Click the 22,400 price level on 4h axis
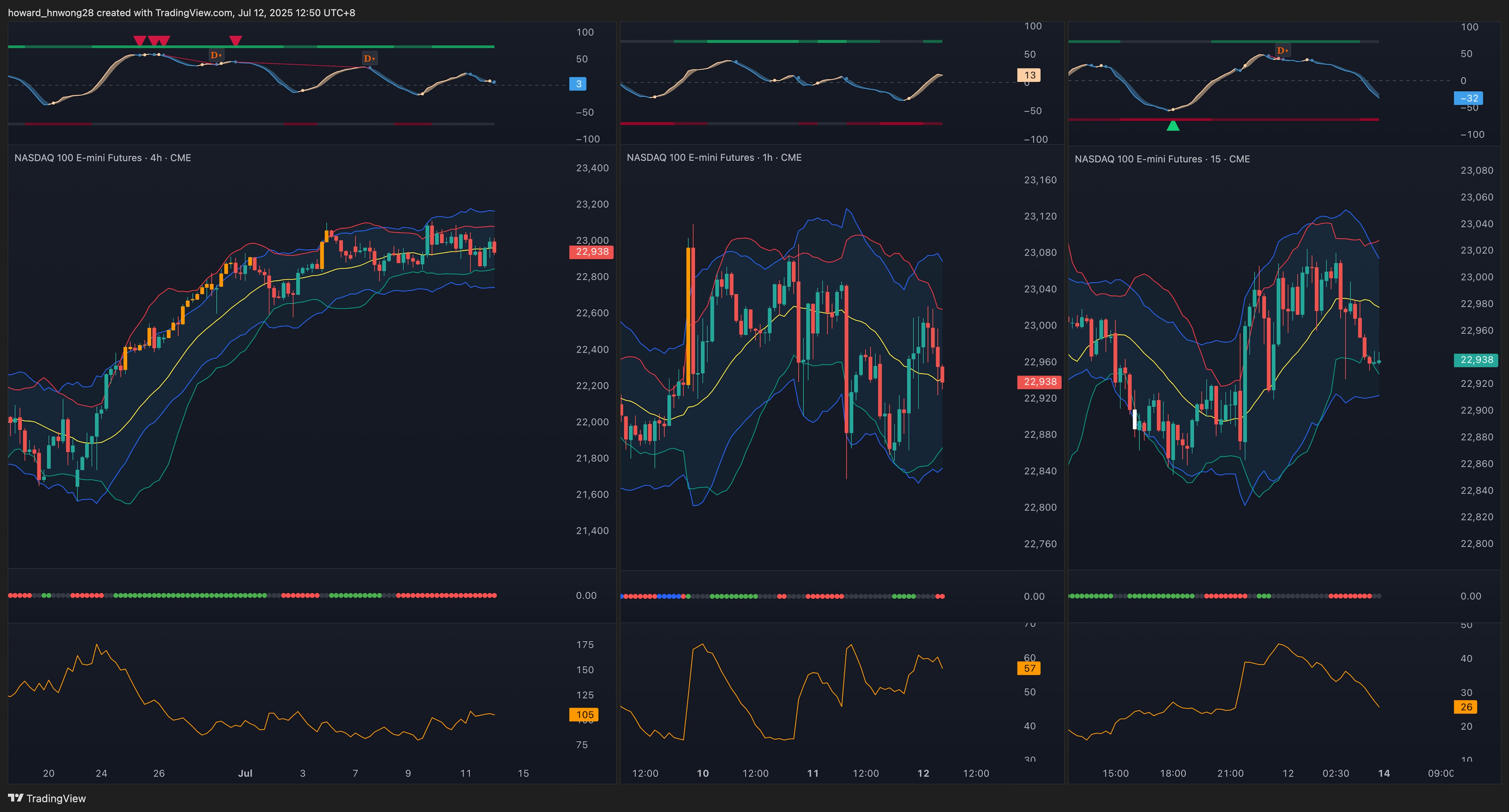The width and height of the screenshot is (1509, 812). pyautogui.click(x=592, y=350)
